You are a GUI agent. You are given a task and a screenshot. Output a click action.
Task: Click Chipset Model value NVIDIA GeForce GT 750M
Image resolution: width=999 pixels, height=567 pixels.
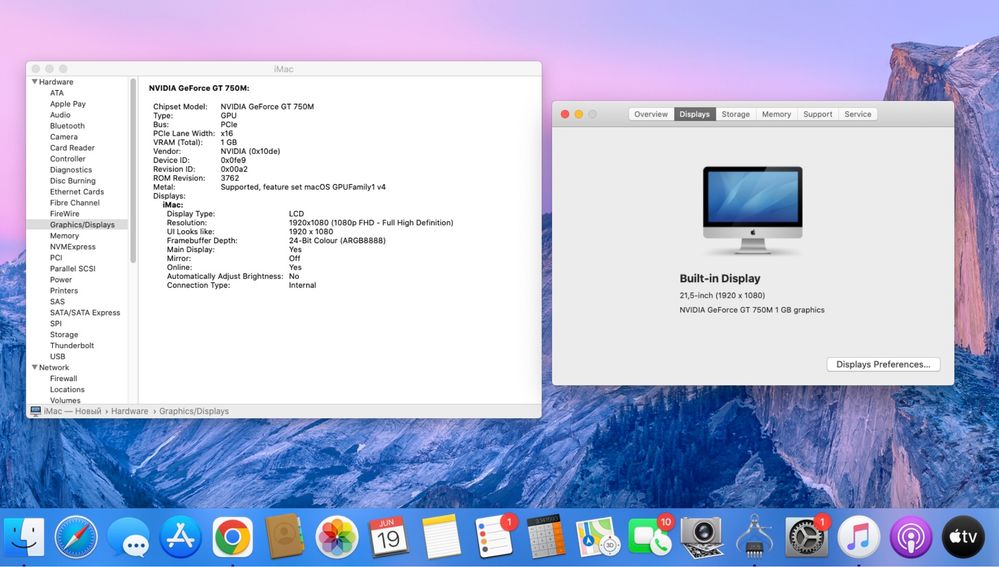tap(267, 106)
